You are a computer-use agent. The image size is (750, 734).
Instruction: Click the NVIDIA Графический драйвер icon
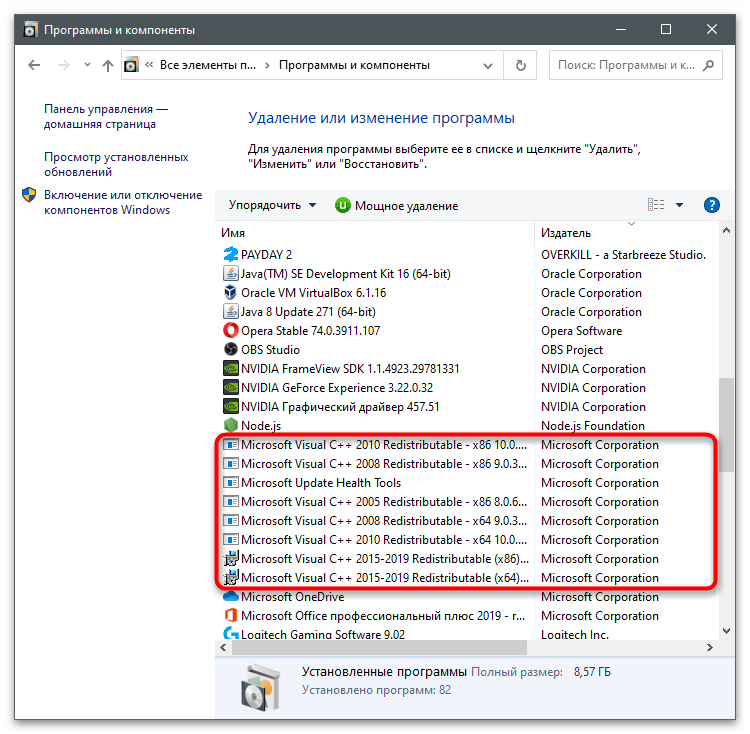click(x=231, y=406)
